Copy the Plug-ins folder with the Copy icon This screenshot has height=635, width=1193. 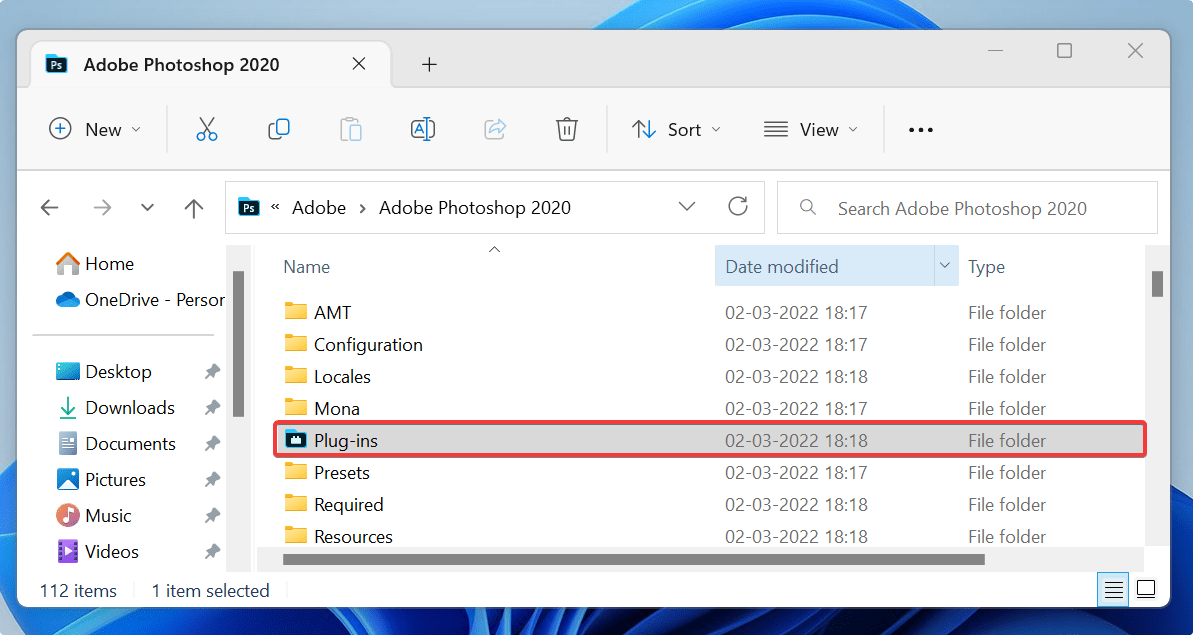279,129
